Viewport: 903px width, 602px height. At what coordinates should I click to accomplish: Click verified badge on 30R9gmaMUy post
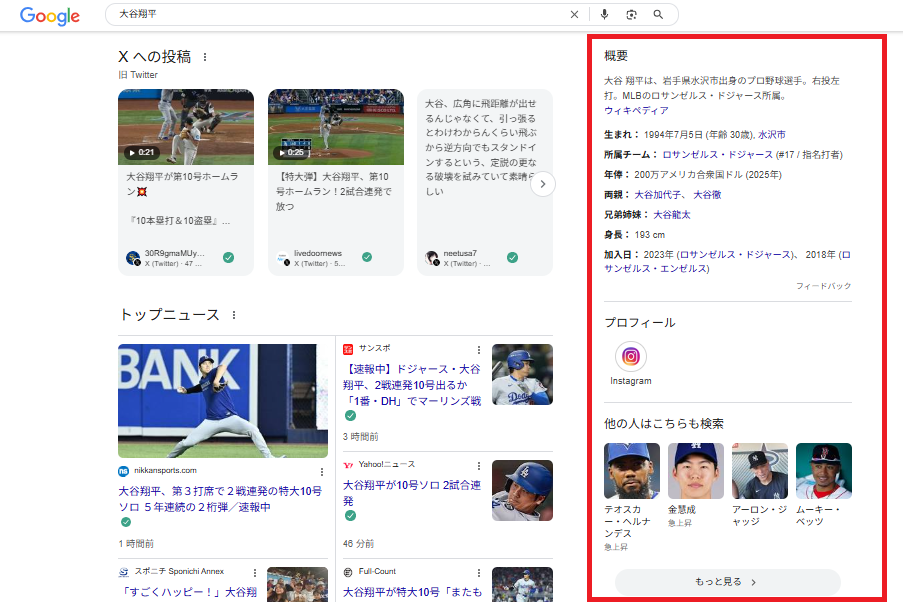click(229, 258)
